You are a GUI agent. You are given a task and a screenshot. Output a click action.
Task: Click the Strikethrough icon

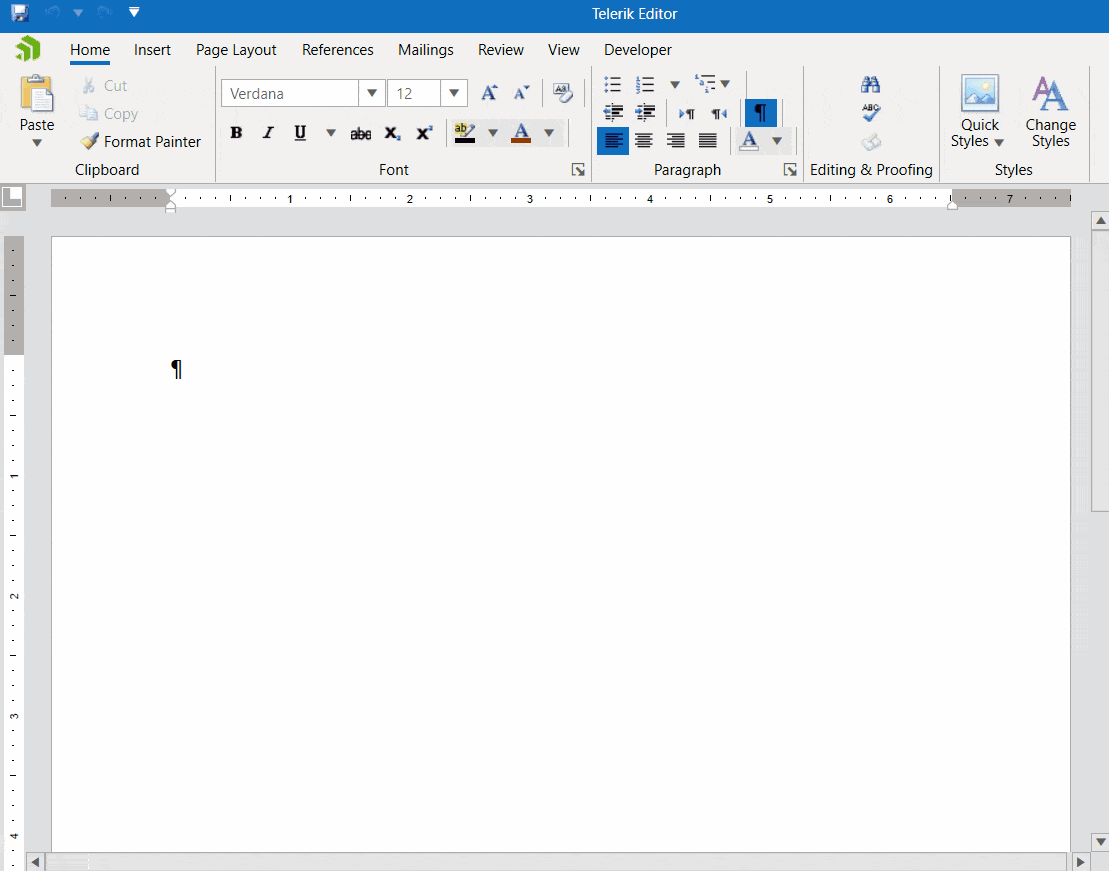point(360,132)
